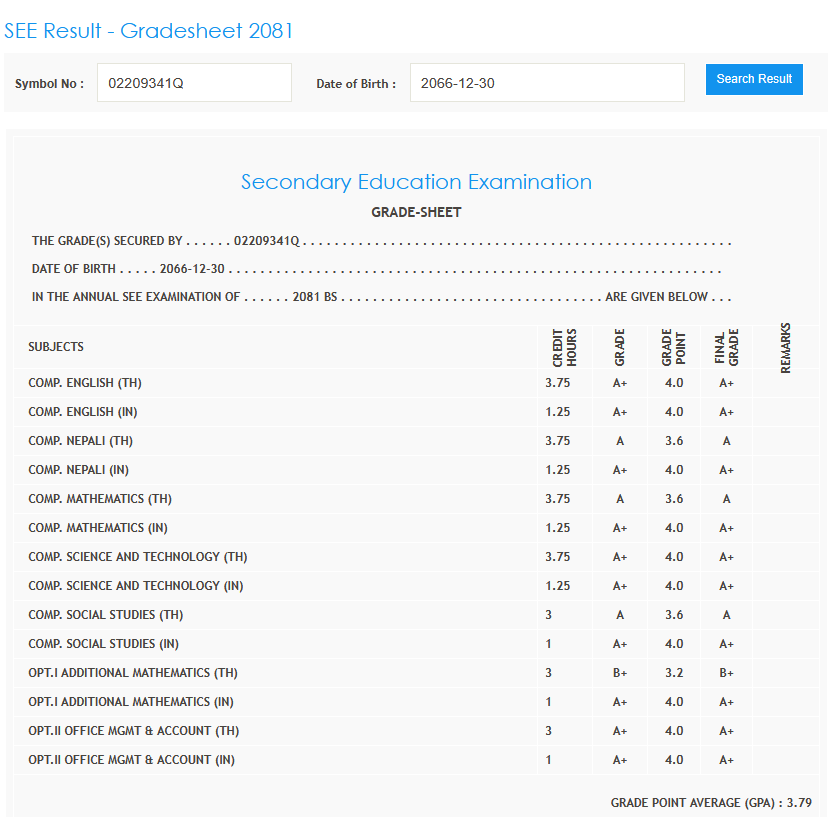Viewport: 838px width, 817px height.
Task: Click the Search Result button
Action: click(x=754, y=79)
